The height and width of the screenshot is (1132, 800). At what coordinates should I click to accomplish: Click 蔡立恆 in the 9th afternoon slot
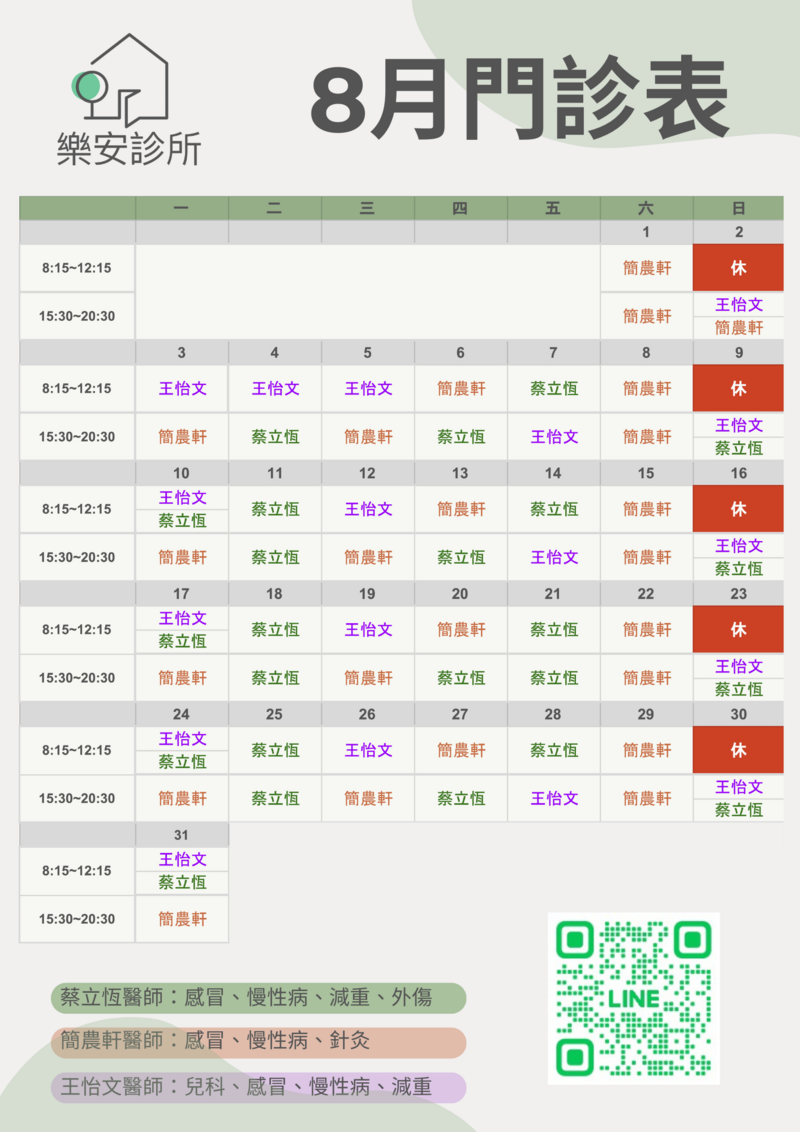pos(739,448)
